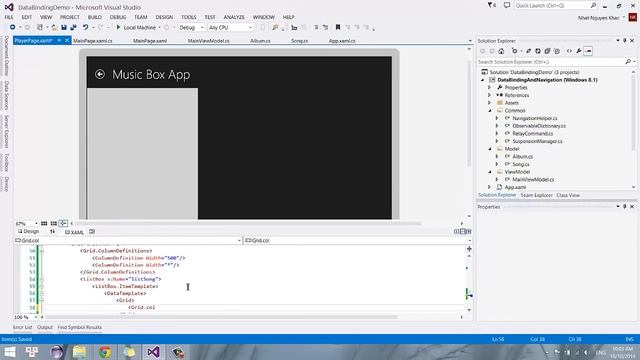This screenshot has width=640, height=360.
Task: Select the vertical split view icon
Action: (x=456, y=231)
